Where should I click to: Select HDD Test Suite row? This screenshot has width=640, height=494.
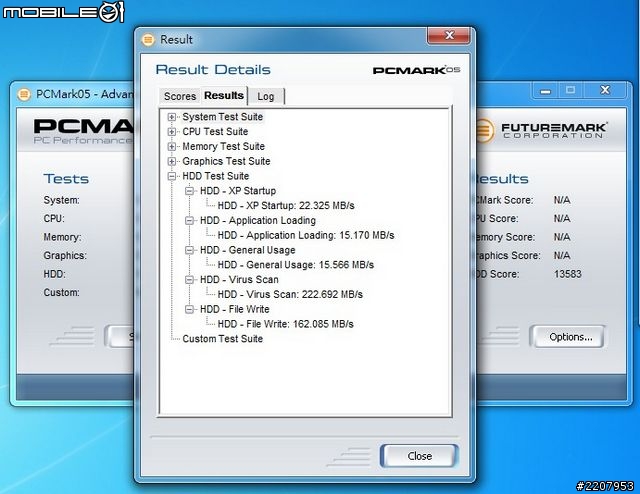[216, 176]
